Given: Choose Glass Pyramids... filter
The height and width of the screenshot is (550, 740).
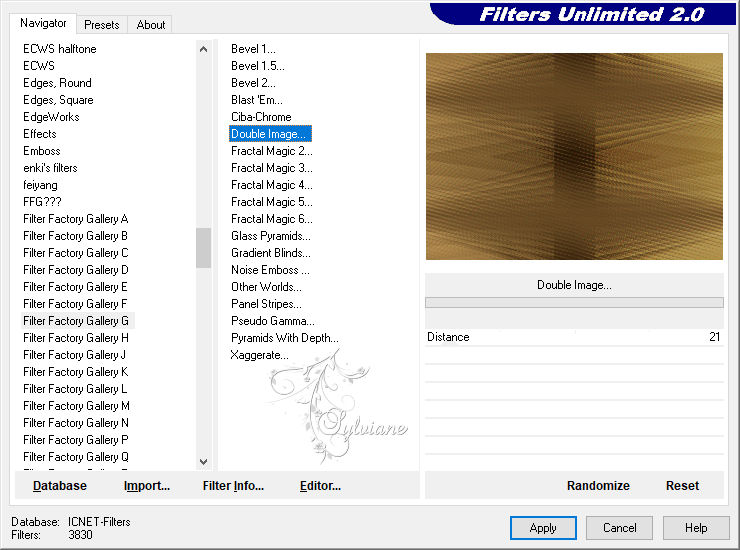Looking at the screenshot, I should pos(271,236).
